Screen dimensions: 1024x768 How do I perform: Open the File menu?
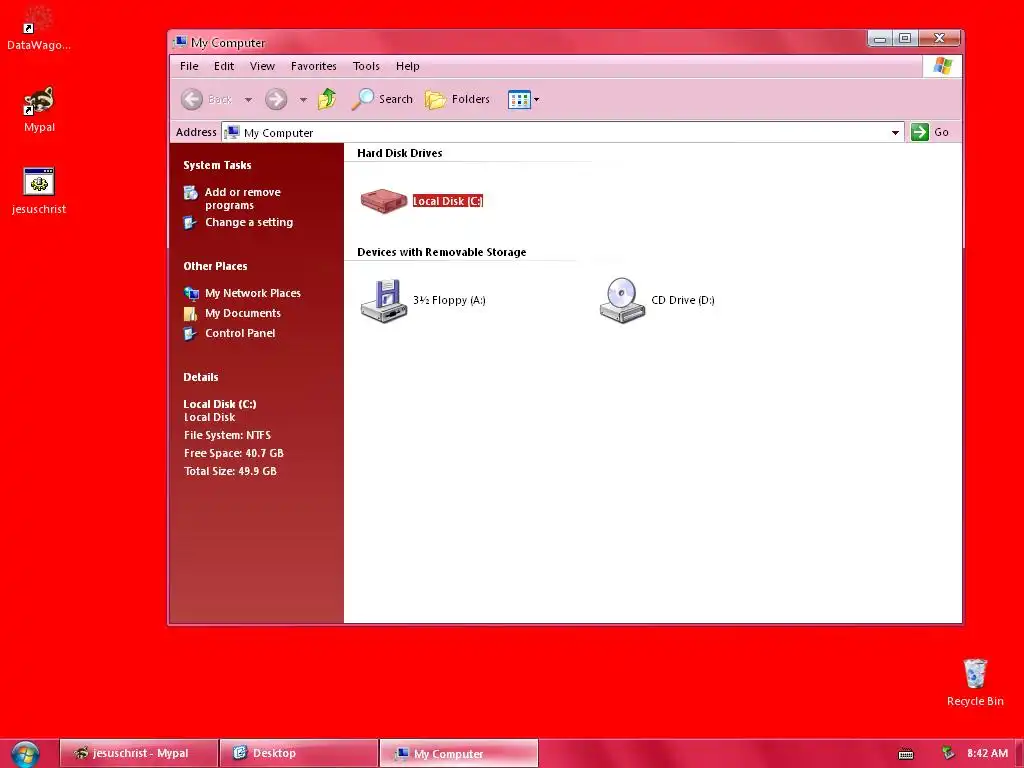(x=189, y=66)
